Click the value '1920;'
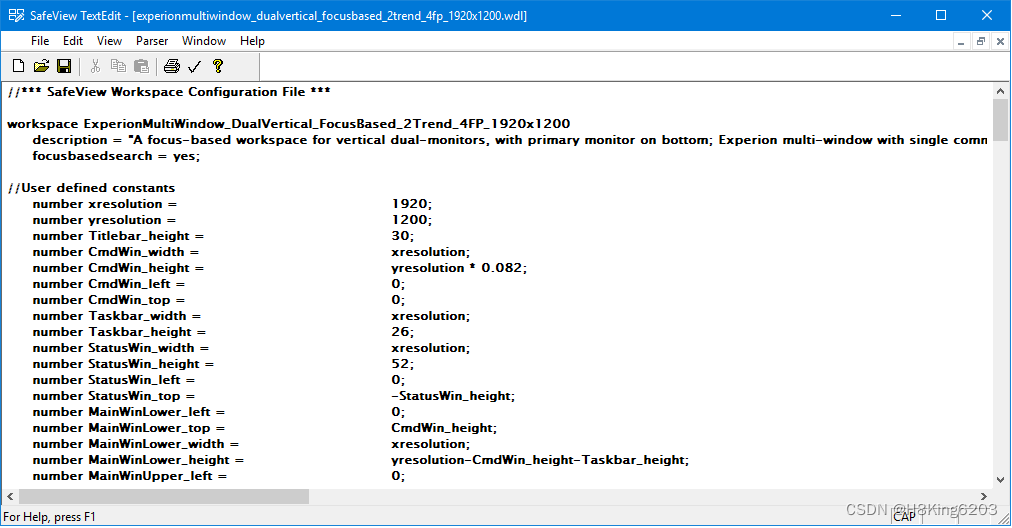1012x528 pixels. point(412,204)
